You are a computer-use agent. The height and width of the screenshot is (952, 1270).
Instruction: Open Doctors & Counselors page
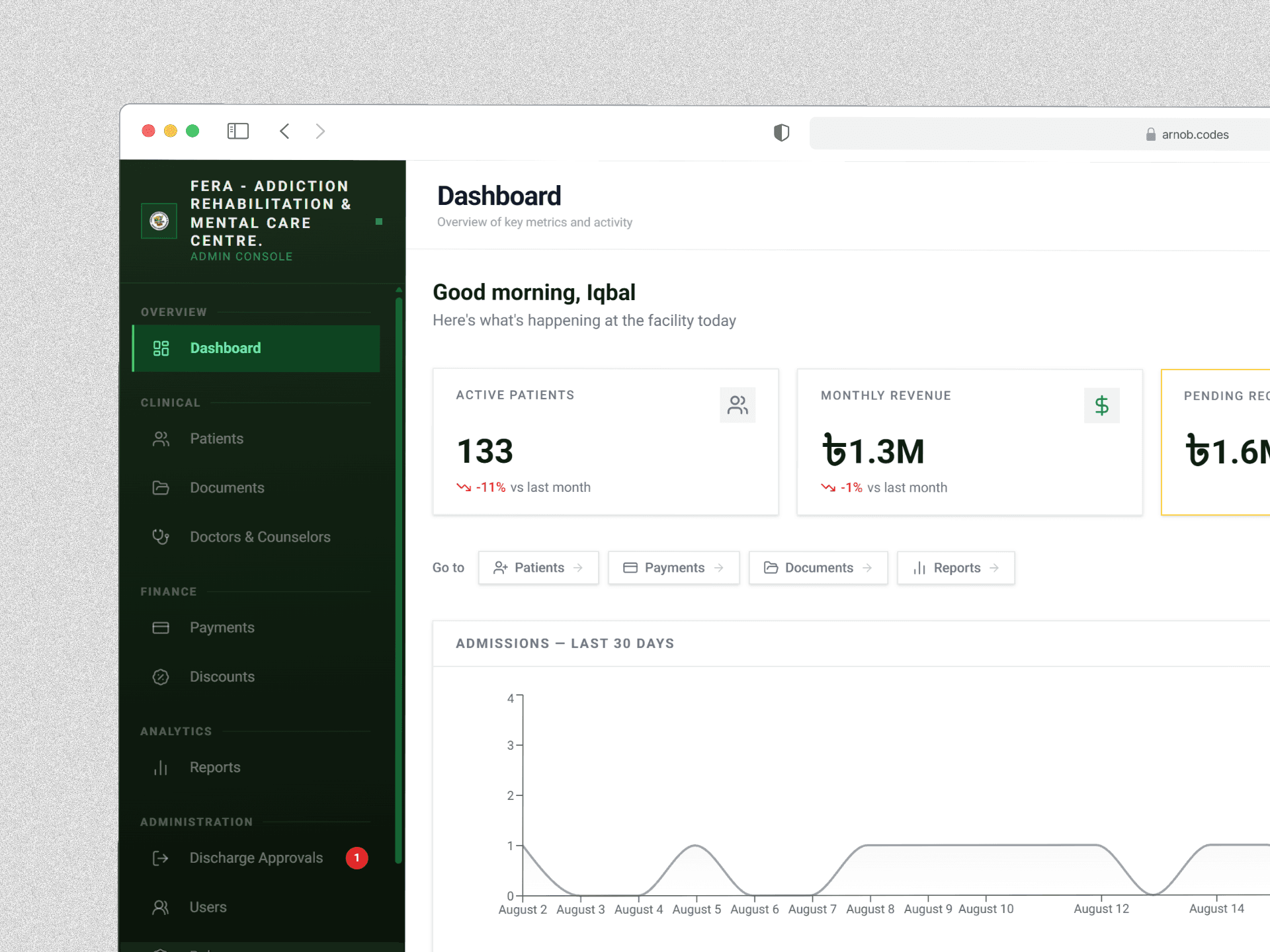click(x=256, y=537)
